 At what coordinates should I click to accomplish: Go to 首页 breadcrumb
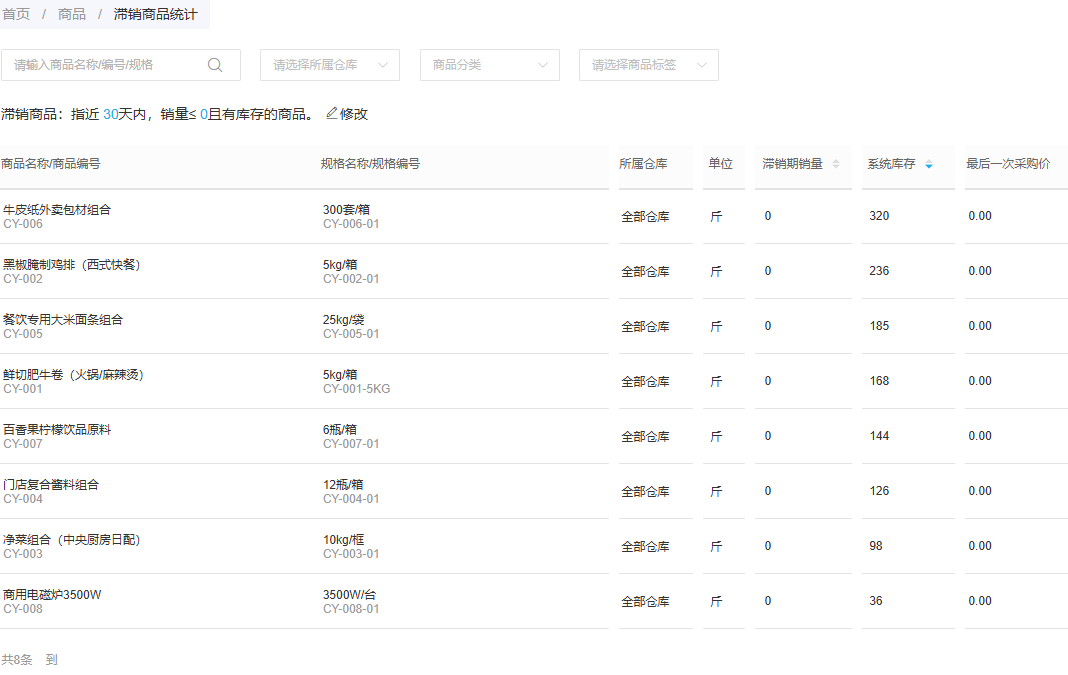(16, 14)
